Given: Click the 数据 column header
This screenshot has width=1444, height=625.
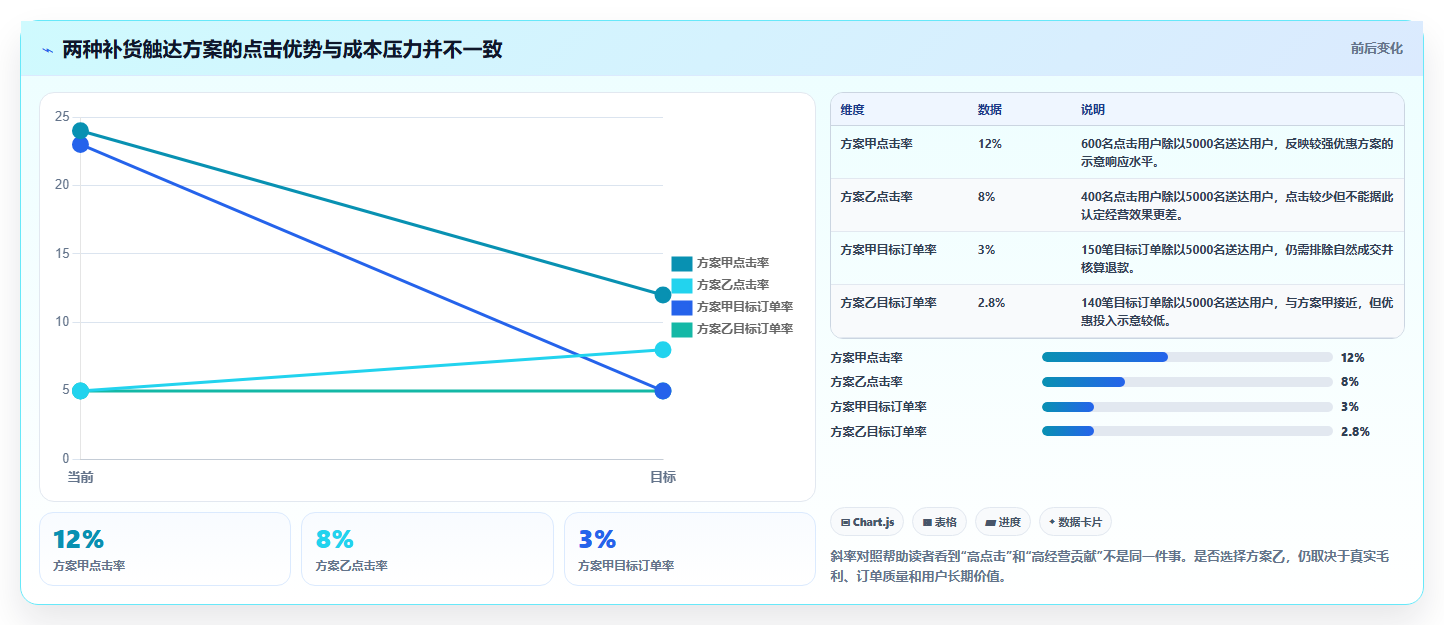Looking at the screenshot, I should tap(990, 110).
